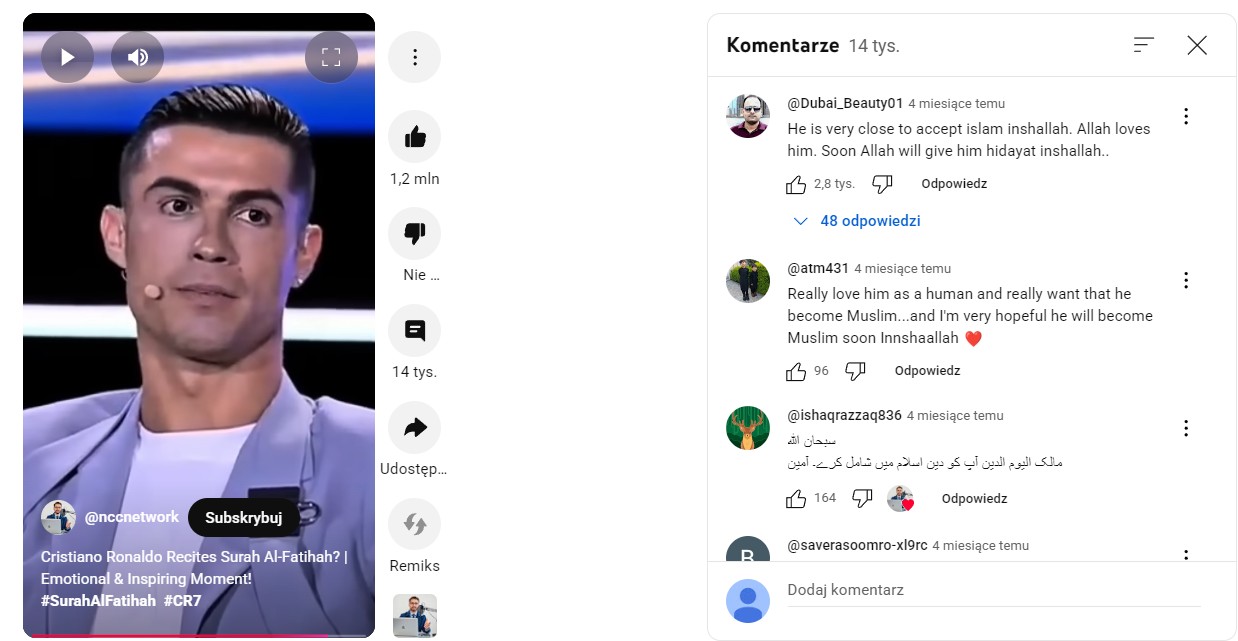Screen dimensions: 1238x641
Task: Share the video using the Udostępnij arrow
Action: (414, 427)
